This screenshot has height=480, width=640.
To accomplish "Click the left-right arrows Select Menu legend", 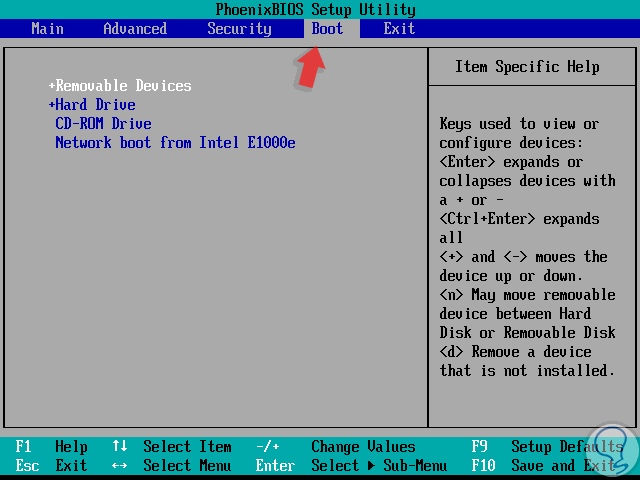I will pyautogui.click(x=172, y=465).
